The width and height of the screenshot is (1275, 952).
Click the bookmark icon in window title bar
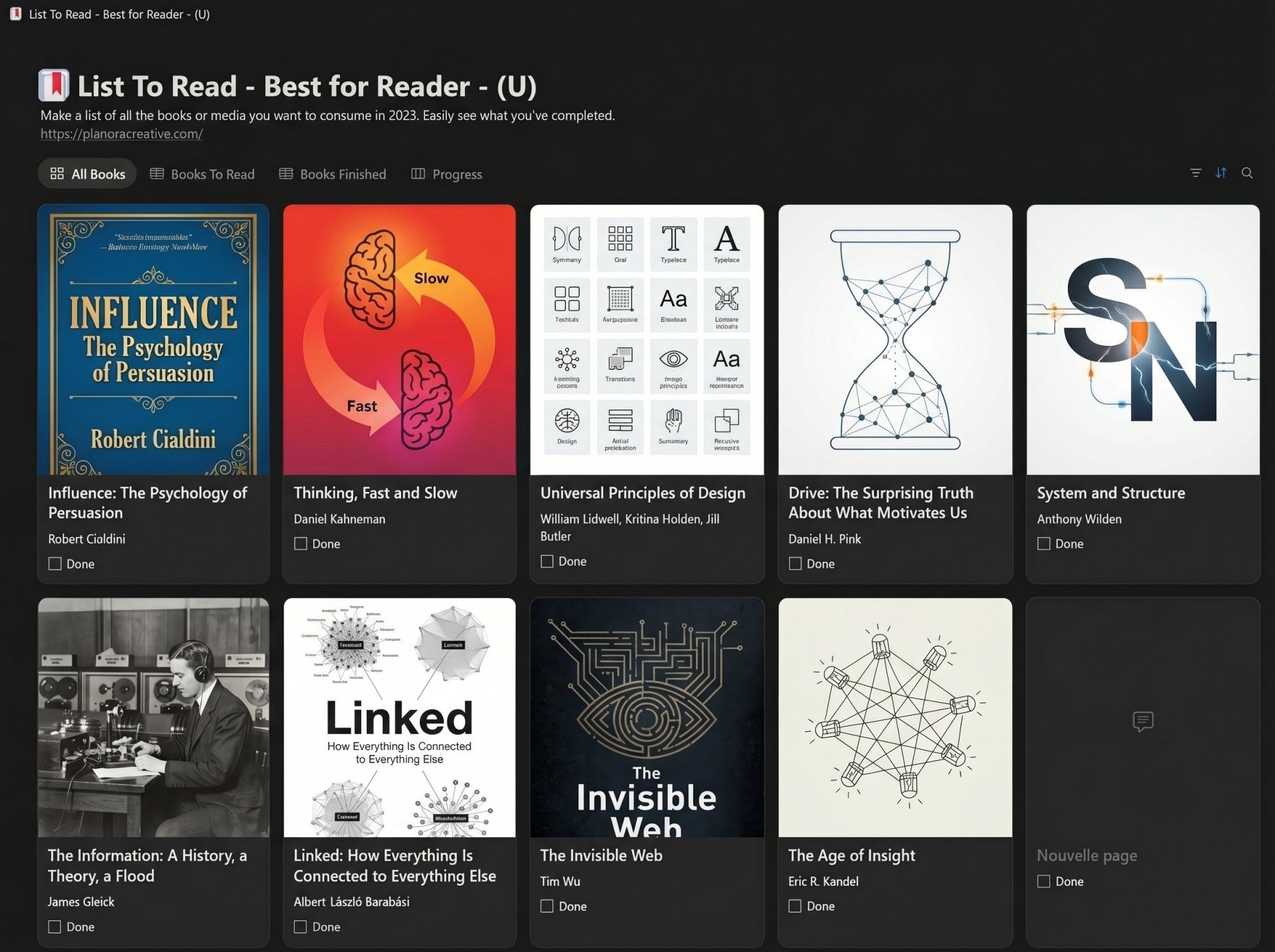pyautogui.click(x=15, y=14)
